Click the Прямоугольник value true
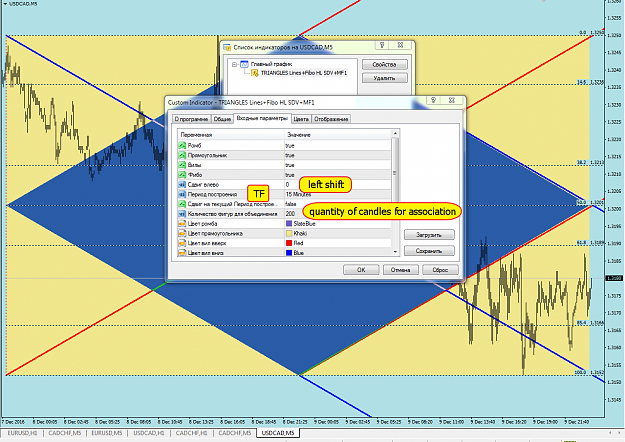Image resolution: width=625 pixels, height=442 pixels. click(x=290, y=155)
